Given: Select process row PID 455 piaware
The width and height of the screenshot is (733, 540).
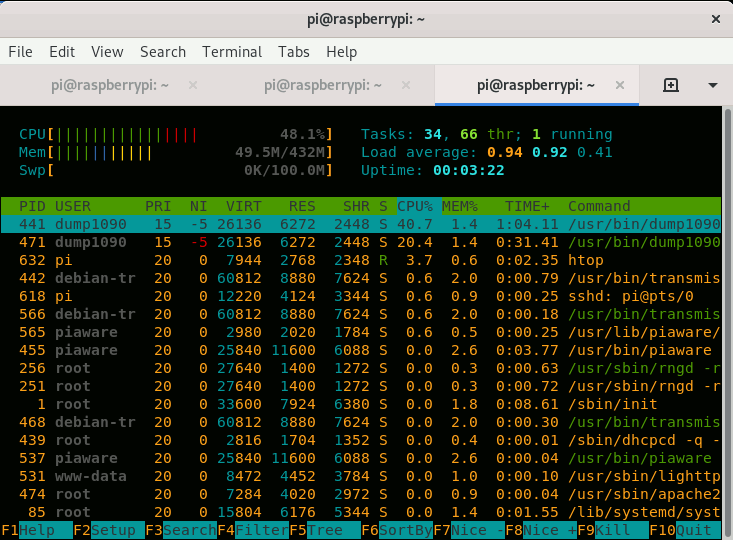Looking at the screenshot, I should point(361,350).
